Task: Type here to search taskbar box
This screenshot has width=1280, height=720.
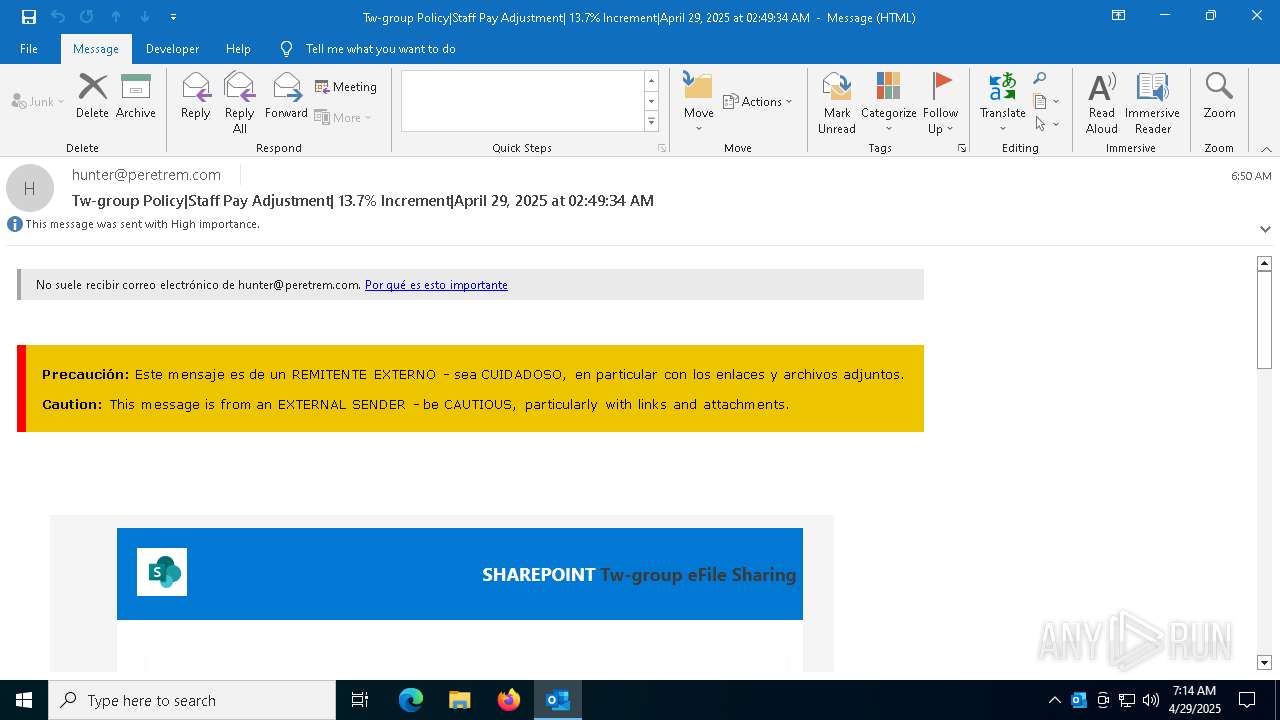Action: [192, 700]
